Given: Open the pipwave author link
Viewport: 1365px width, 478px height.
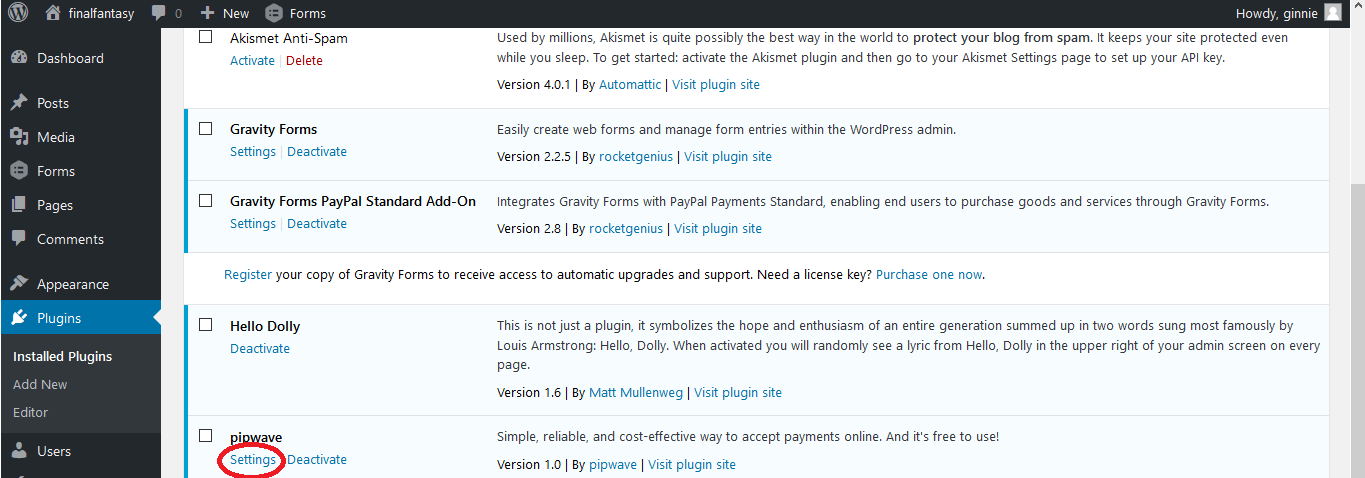Looking at the screenshot, I should (613, 464).
